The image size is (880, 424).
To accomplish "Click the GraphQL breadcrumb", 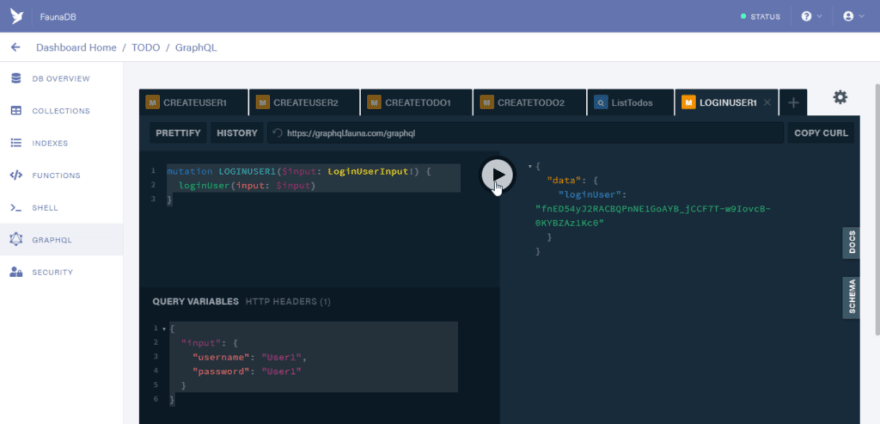I will pos(196,48).
